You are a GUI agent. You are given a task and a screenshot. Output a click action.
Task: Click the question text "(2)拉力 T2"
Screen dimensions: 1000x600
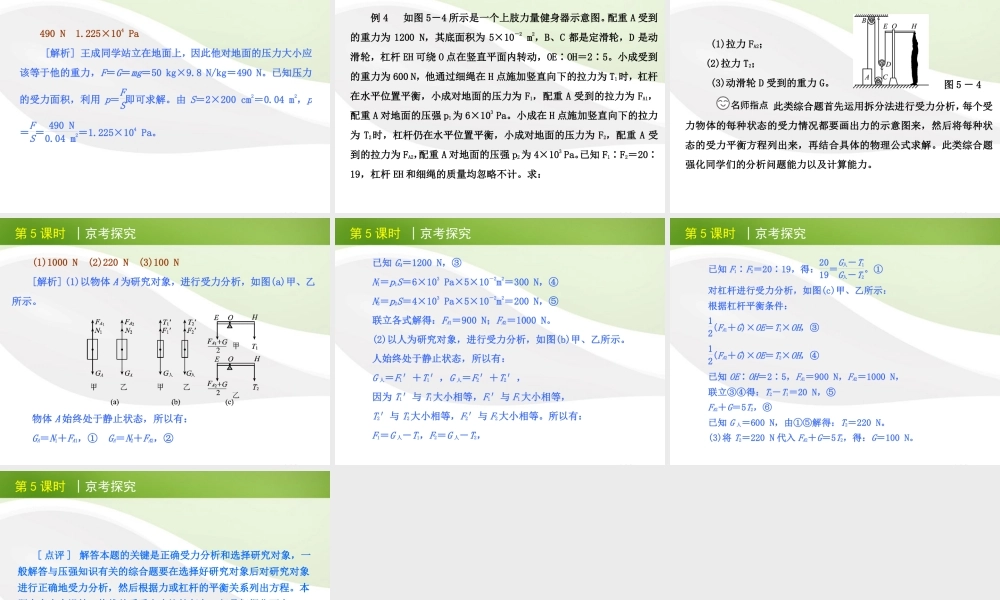click(731, 63)
